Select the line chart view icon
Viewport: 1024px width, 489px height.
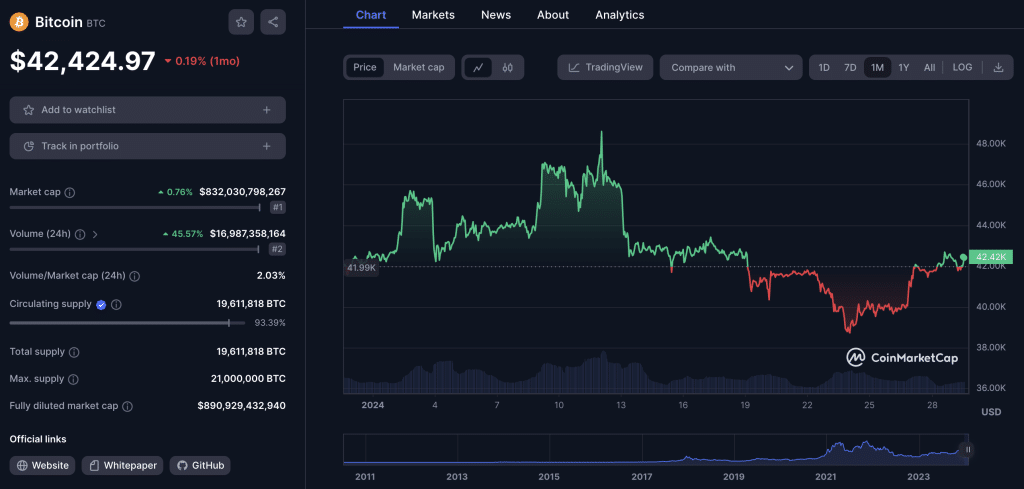(478, 67)
